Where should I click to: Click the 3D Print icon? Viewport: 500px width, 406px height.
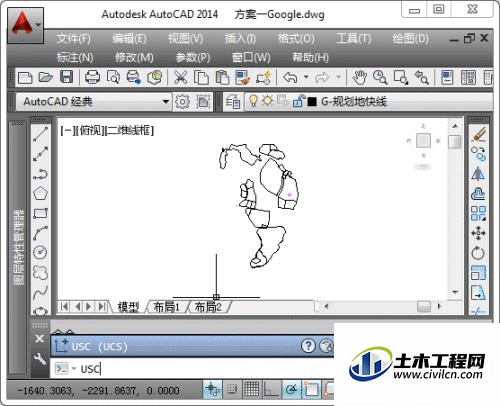tap(154, 78)
